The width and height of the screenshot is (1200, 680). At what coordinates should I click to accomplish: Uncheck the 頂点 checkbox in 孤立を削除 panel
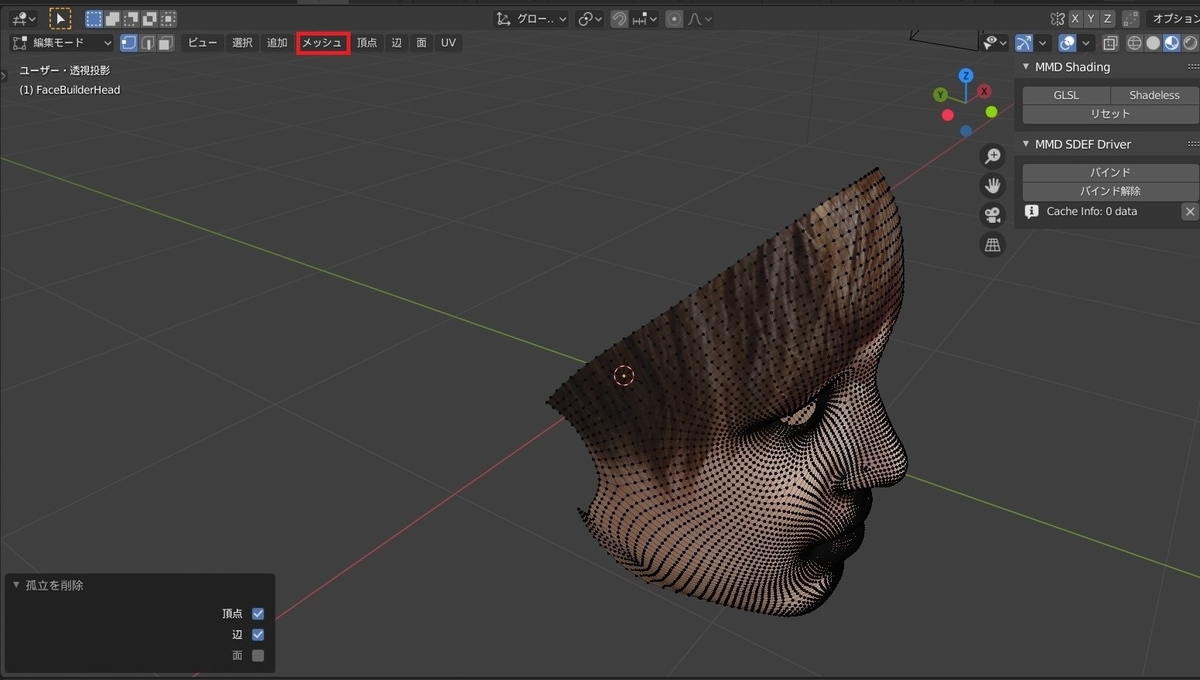(x=258, y=614)
